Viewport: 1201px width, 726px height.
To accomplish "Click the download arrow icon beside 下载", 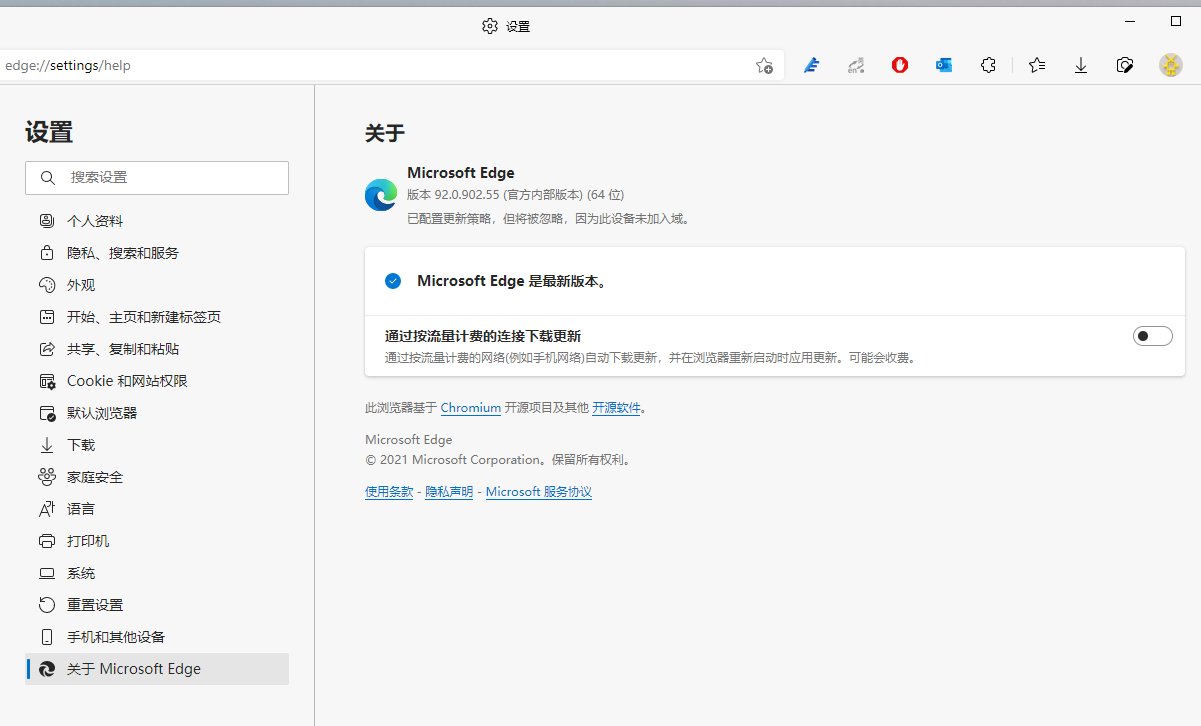I will (x=46, y=445).
